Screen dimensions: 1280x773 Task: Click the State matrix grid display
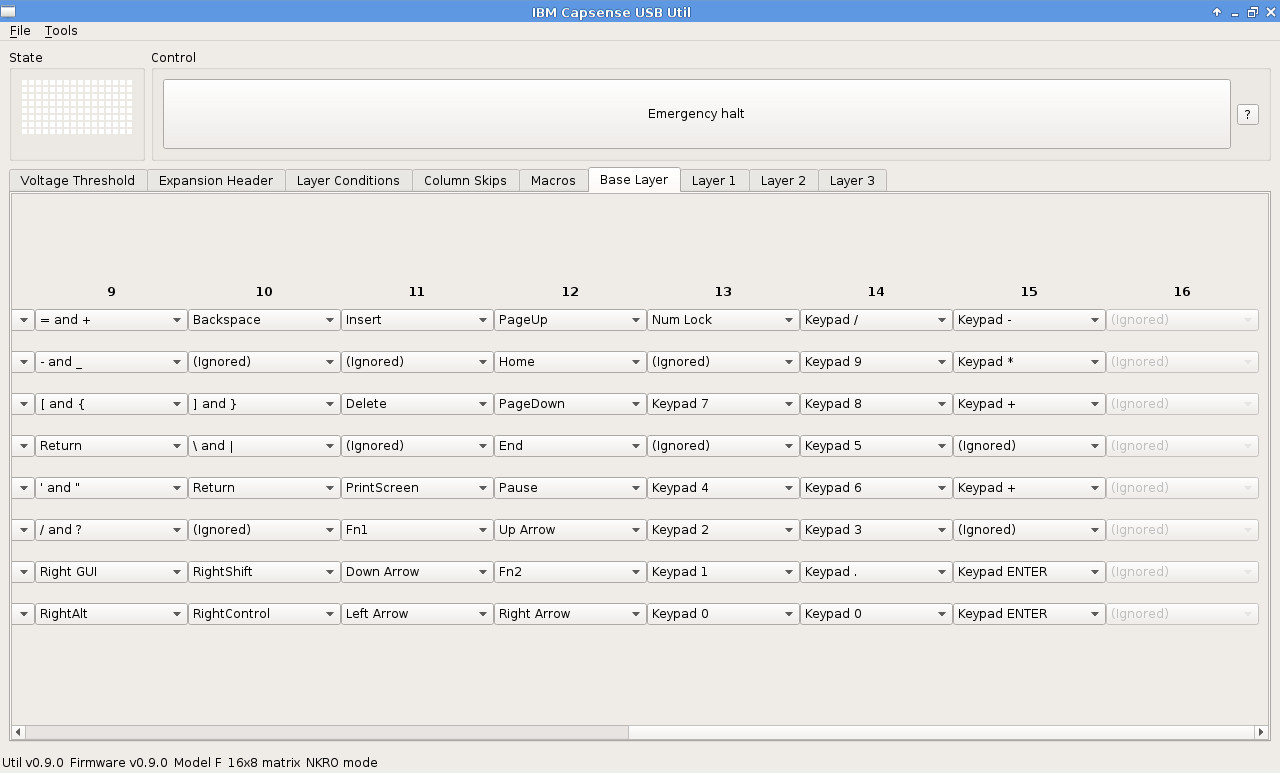[77, 107]
